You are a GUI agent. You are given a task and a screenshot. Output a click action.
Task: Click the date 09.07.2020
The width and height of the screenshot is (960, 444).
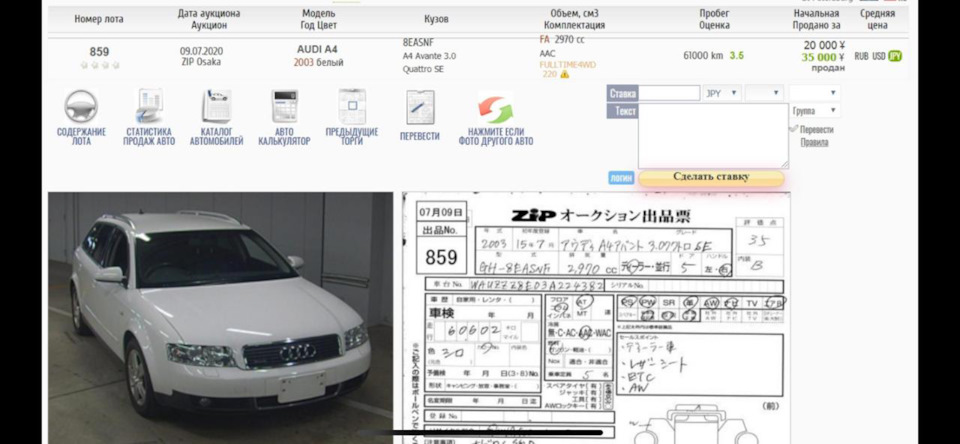tap(201, 51)
